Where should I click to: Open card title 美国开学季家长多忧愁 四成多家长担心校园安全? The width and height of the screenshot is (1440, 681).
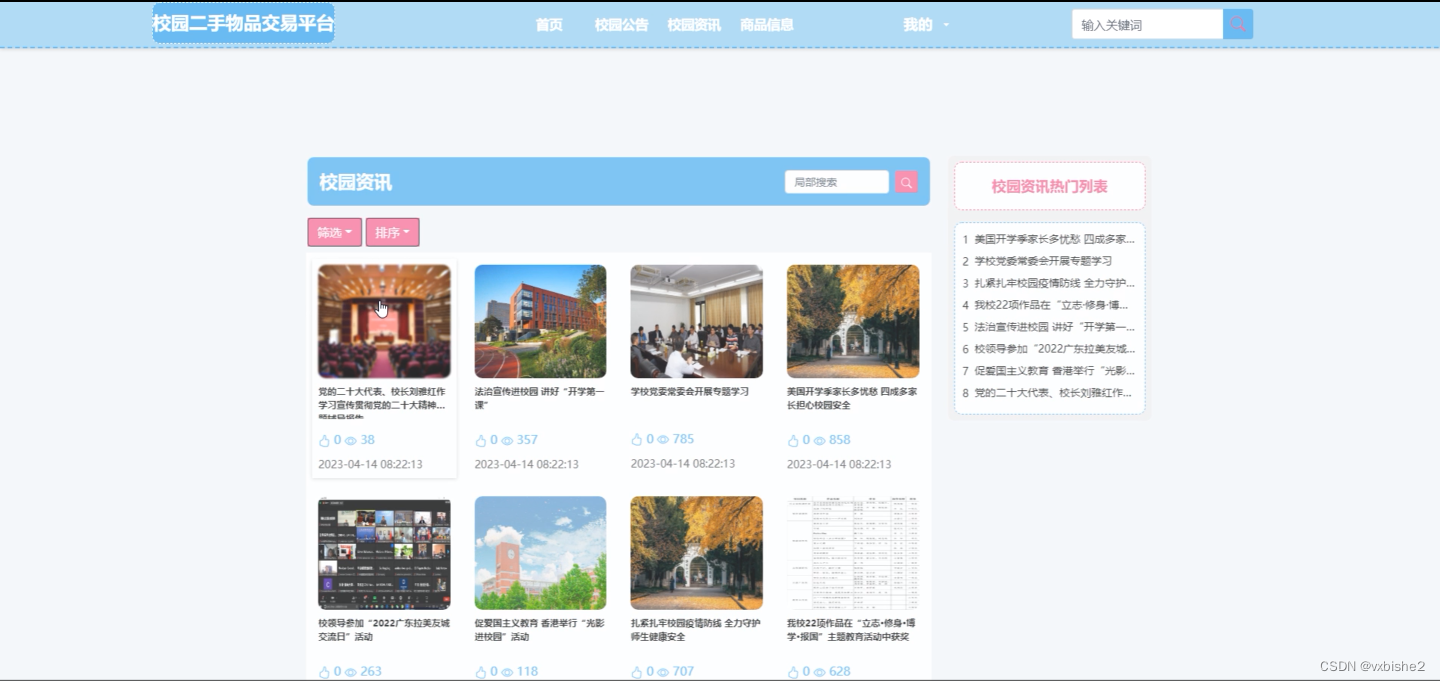pyautogui.click(x=852, y=398)
